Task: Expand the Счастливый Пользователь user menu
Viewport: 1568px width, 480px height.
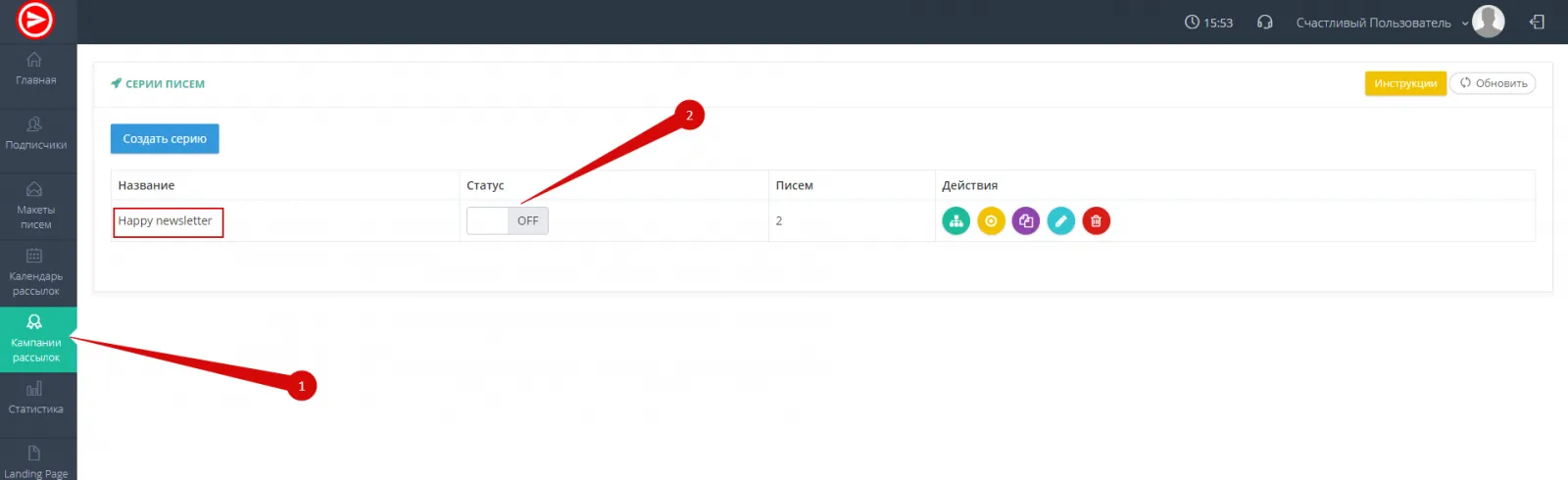Action: 1381,23
